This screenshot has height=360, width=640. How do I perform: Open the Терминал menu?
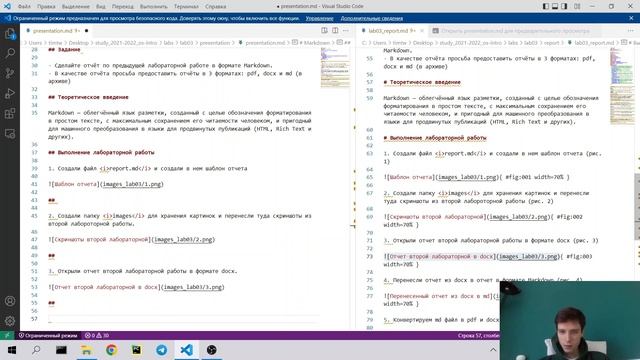[186, 7]
